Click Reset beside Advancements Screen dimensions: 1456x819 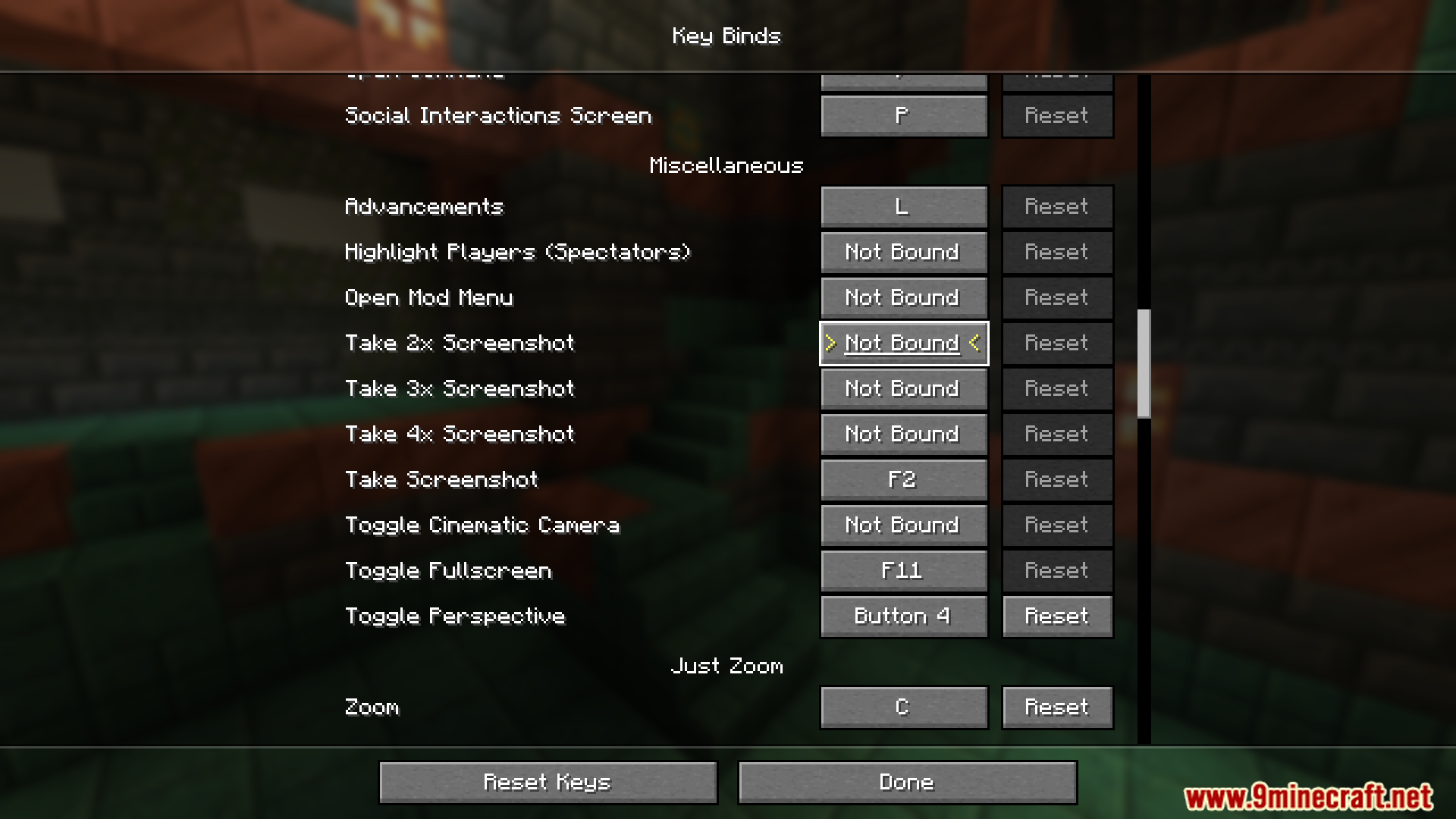pos(1057,206)
